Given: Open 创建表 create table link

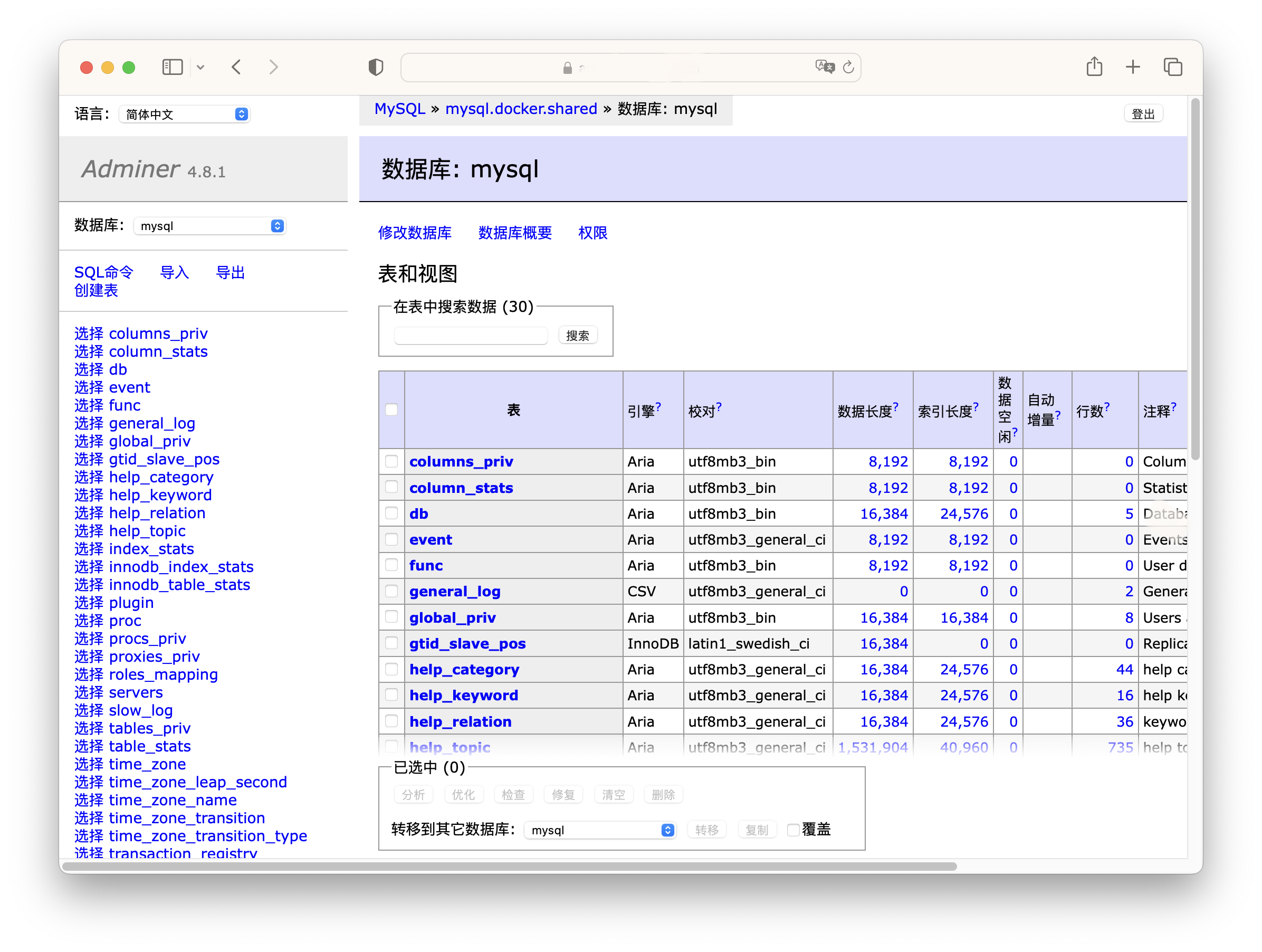Looking at the screenshot, I should (96, 291).
